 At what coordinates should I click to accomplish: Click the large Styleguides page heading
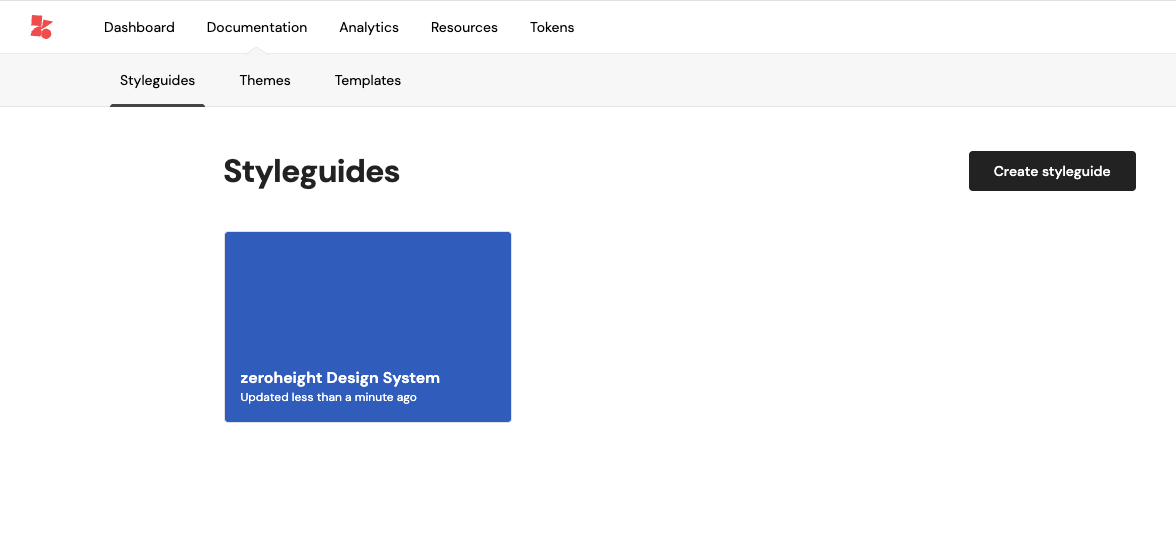tap(311, 171)
